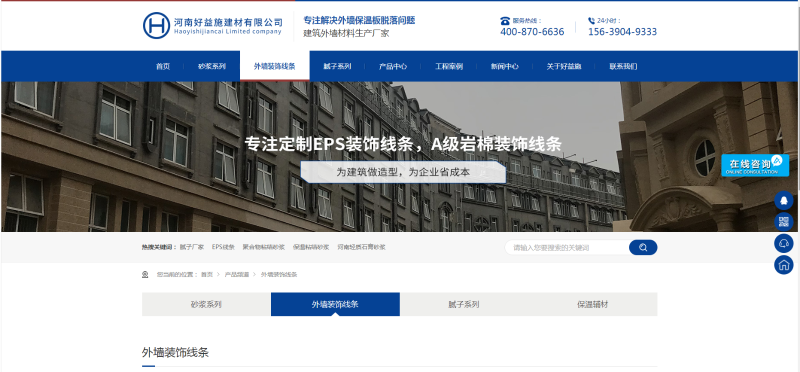Select the 砂浆系列 category tab

click(x=206, y=305)
